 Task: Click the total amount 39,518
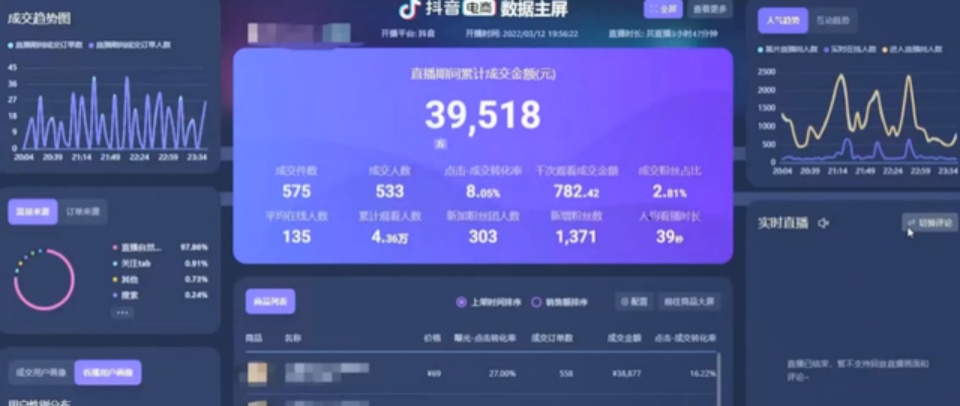483,115
